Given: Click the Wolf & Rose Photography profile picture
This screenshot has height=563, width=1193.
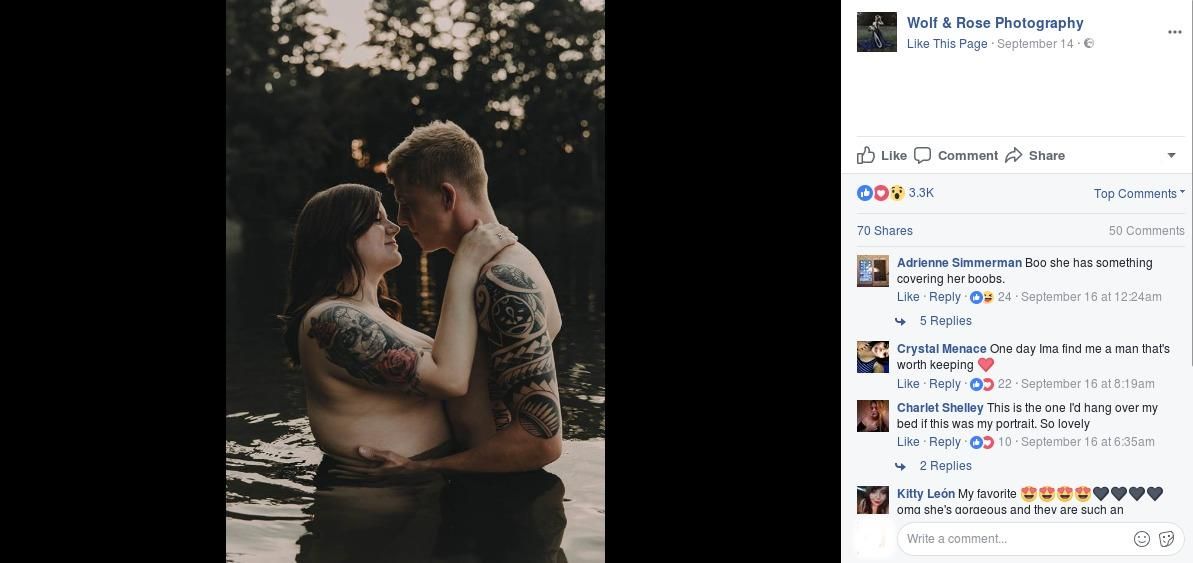Looking at the screenshot, I should coord(876,32).
